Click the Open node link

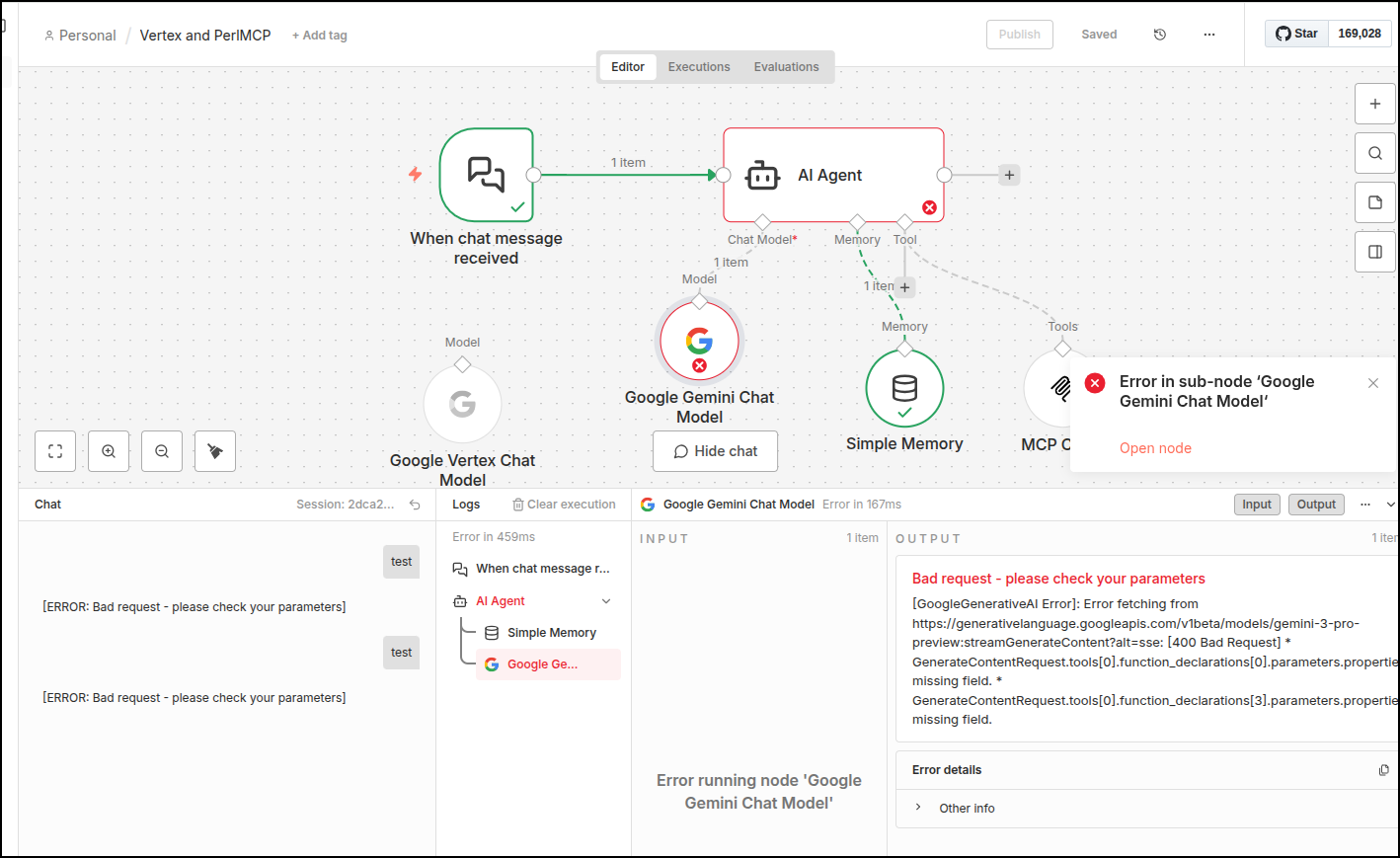1155,448
